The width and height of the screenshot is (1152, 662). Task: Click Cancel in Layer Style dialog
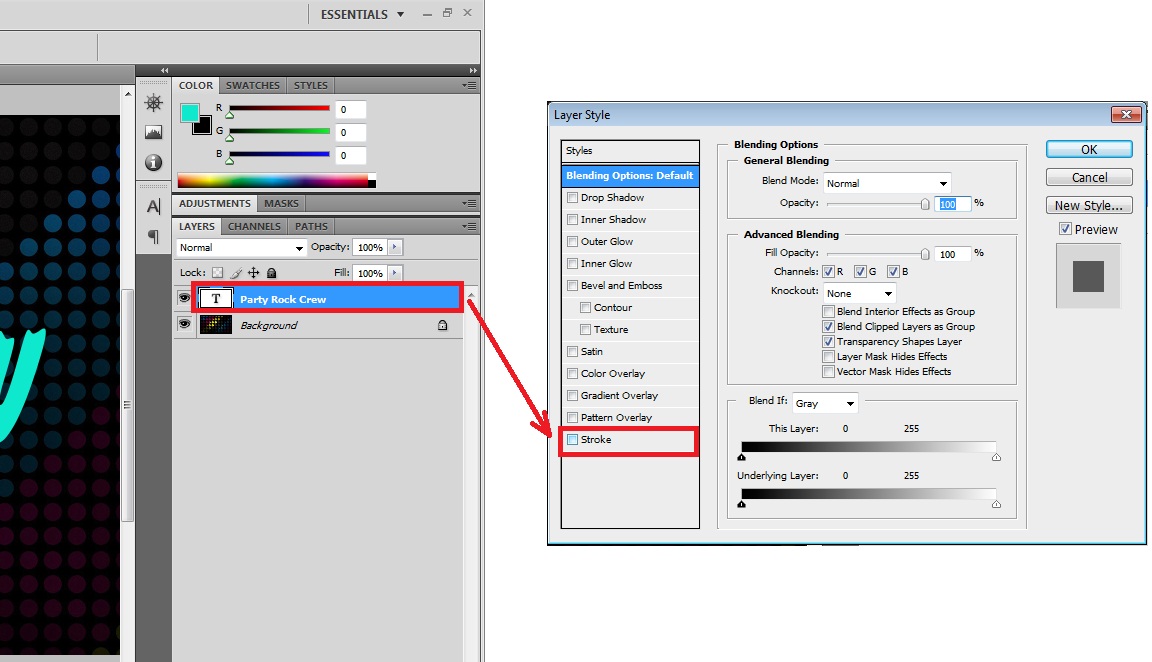[x=1089, y=177]
